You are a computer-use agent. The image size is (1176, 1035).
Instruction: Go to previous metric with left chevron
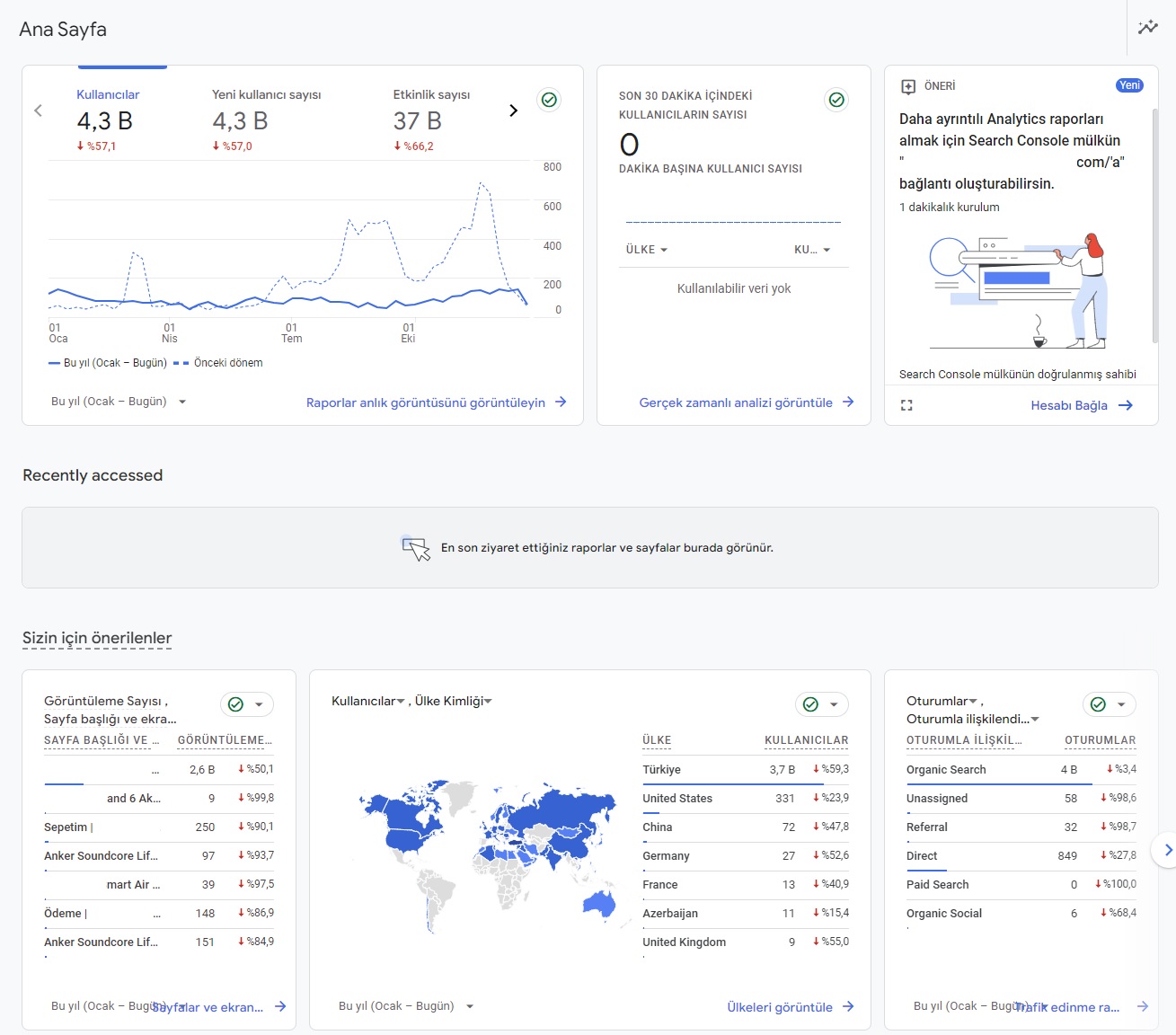coord(38,111)
